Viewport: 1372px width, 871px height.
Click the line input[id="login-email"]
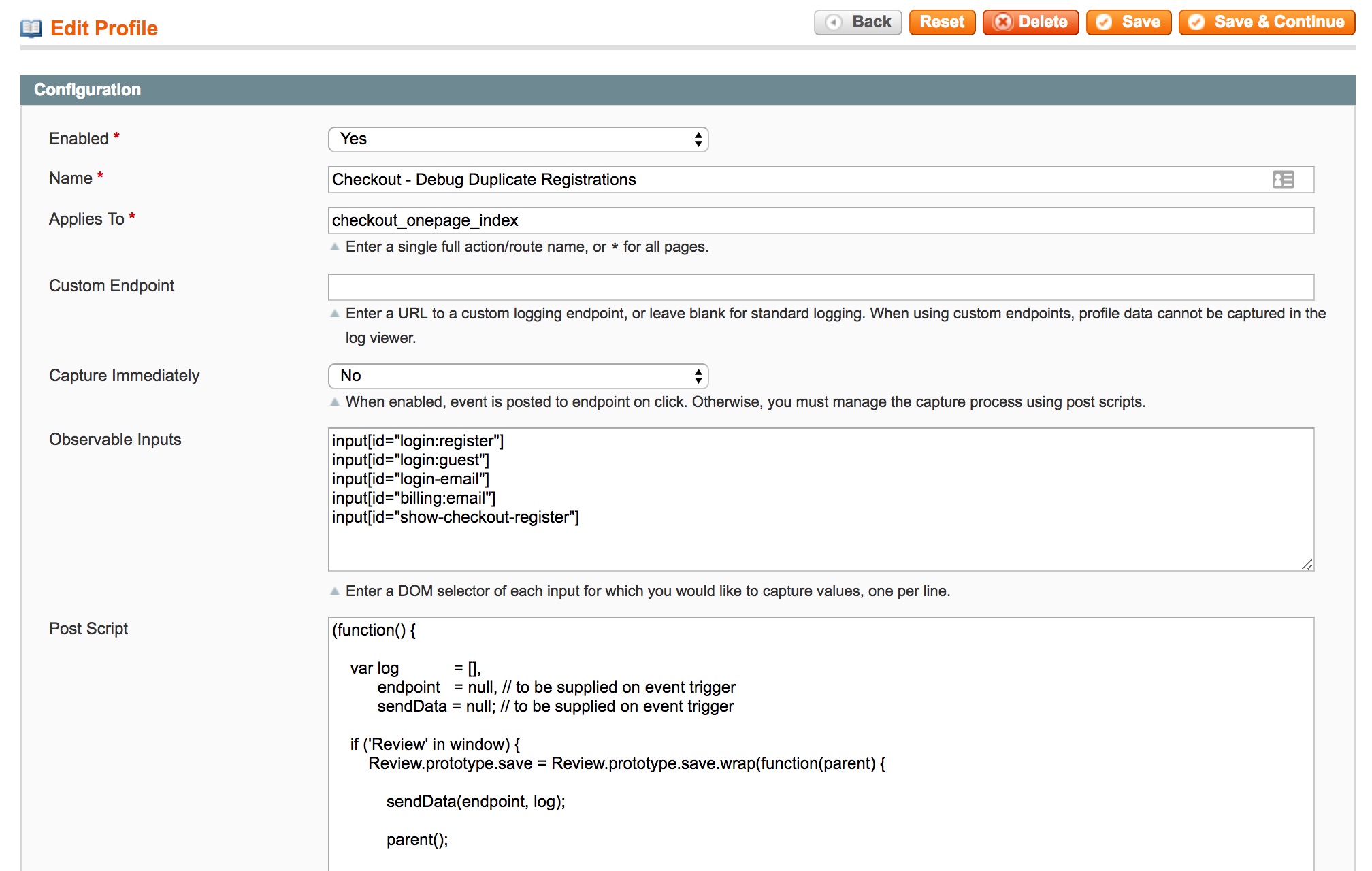pyautogui.click(x=410, y=479)
